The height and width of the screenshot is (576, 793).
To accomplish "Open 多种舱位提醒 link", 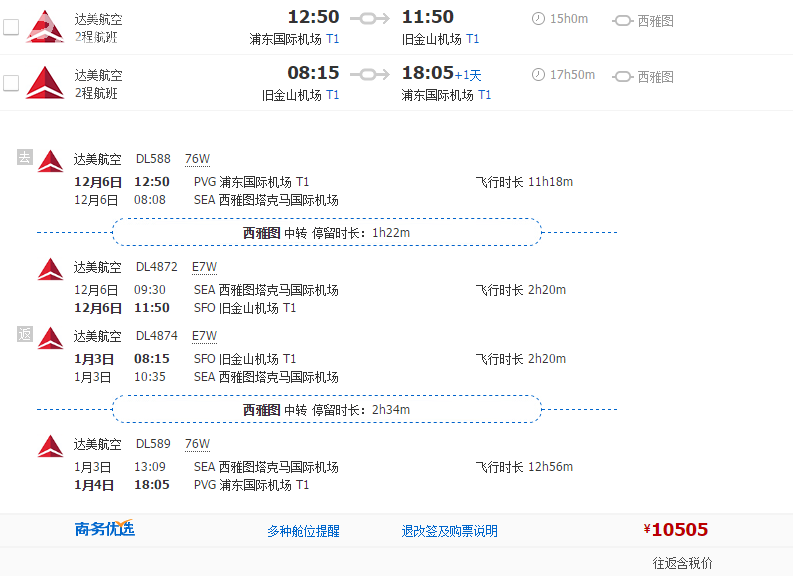I will coord(303,531).
